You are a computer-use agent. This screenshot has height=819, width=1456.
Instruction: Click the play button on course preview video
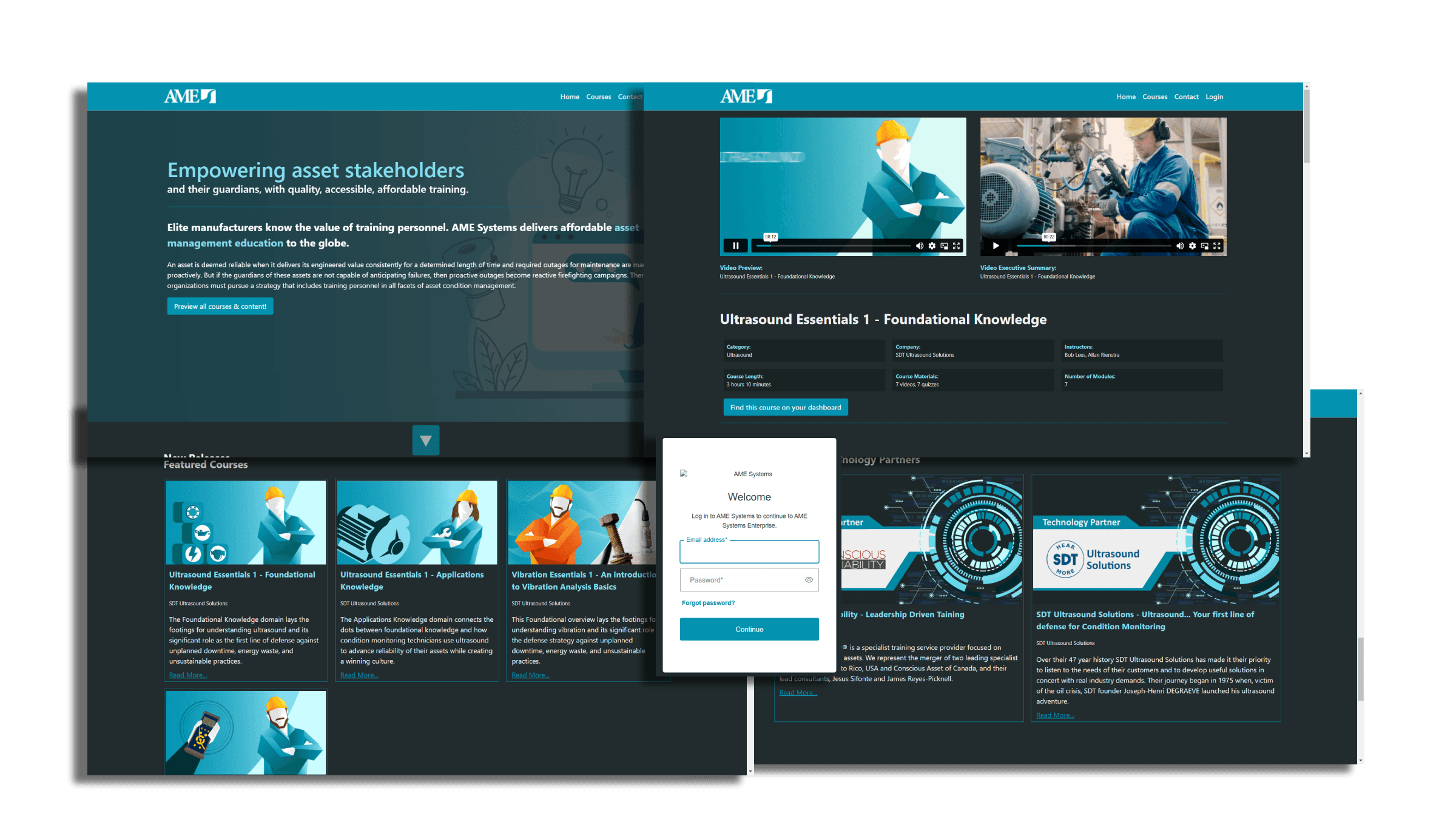tap(735, 247)
